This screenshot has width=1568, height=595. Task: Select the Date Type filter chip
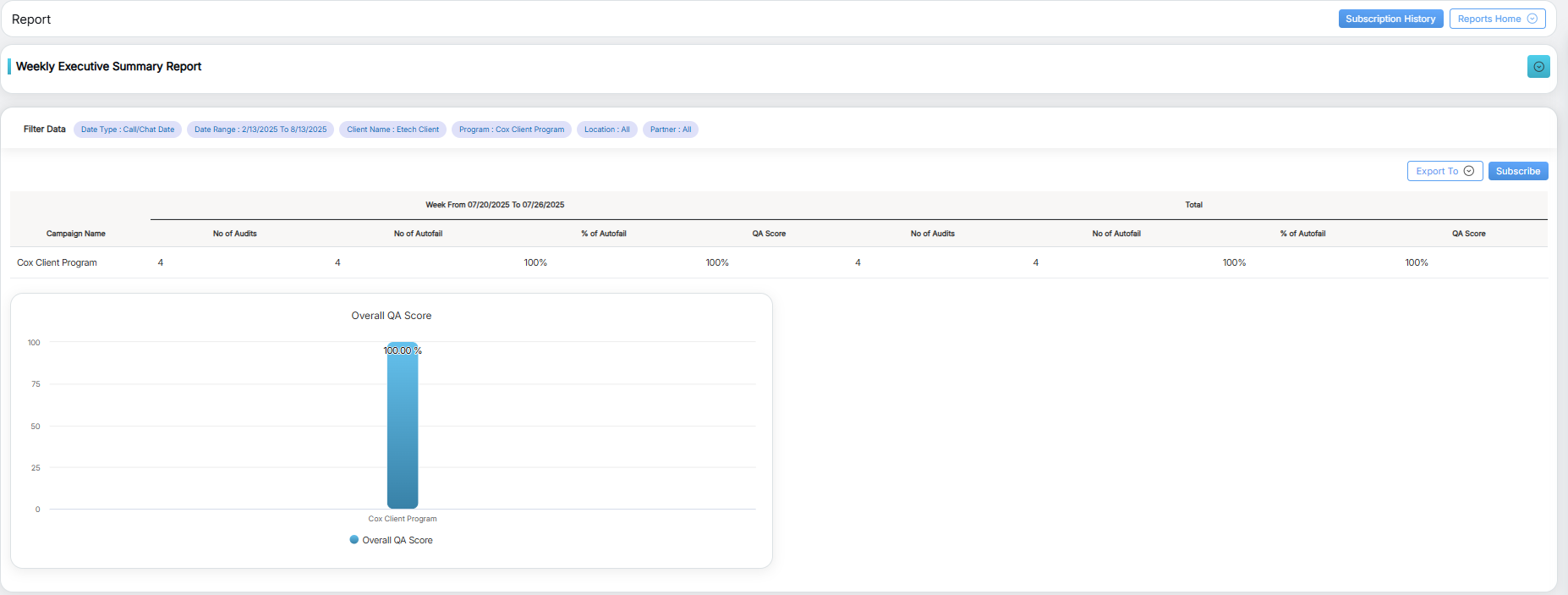tap(128, 129)
